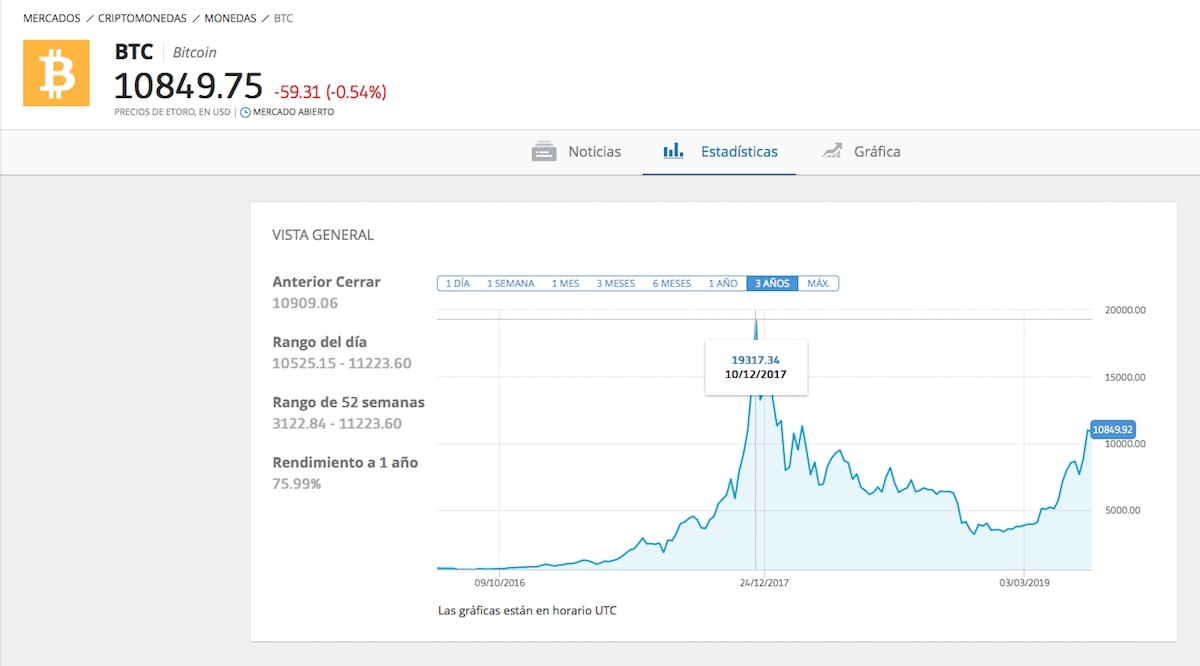Select the 1 DÍA time range
This screenshot has height=666, width=1200.
pyautogui.click(x=457, y=283)
